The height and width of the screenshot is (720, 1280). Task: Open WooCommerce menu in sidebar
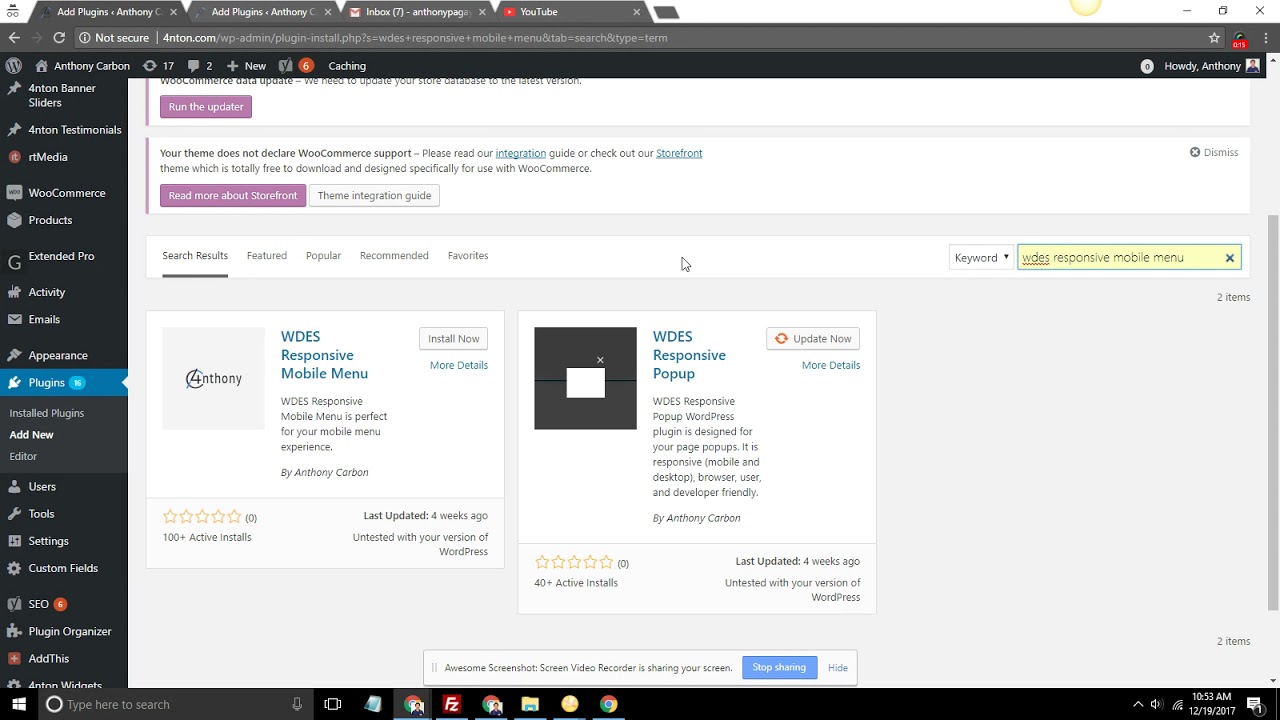(64, 193)
